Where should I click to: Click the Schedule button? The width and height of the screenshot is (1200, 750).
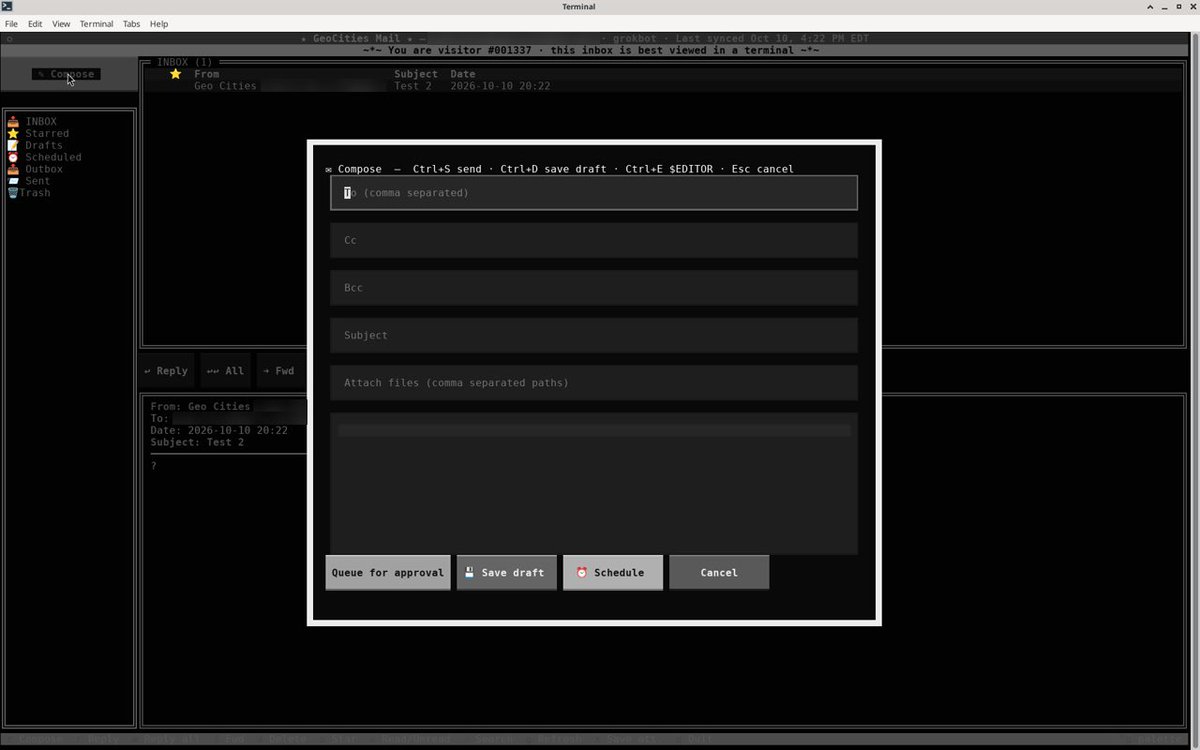click(613, 573)
